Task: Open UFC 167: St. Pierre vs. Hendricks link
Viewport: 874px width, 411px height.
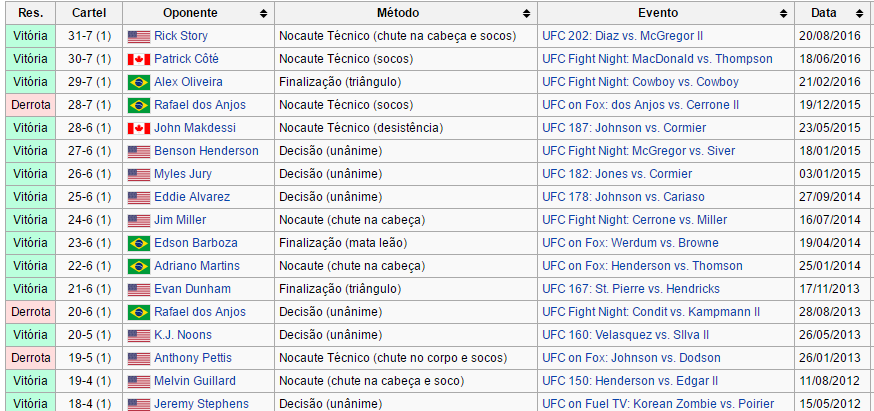Action: point(631,289)
